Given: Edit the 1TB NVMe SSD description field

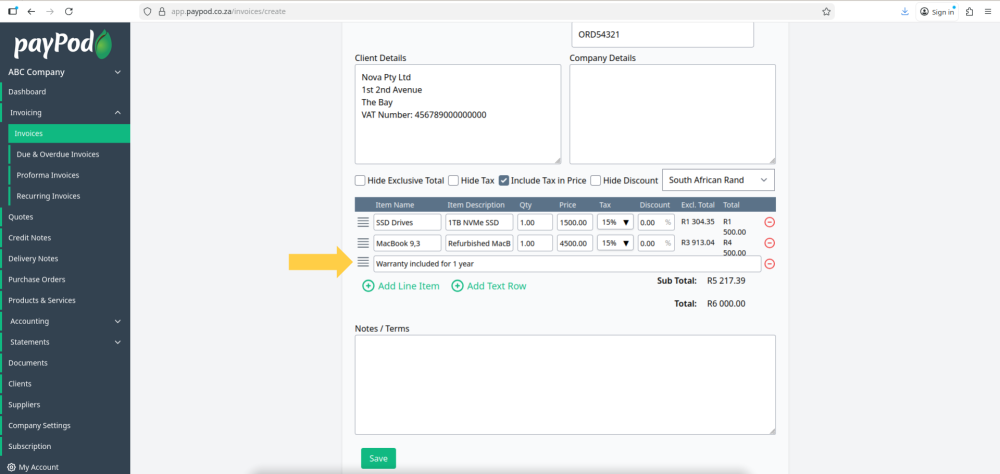Looking at the screenshot, I should click(x=480, y=223).
